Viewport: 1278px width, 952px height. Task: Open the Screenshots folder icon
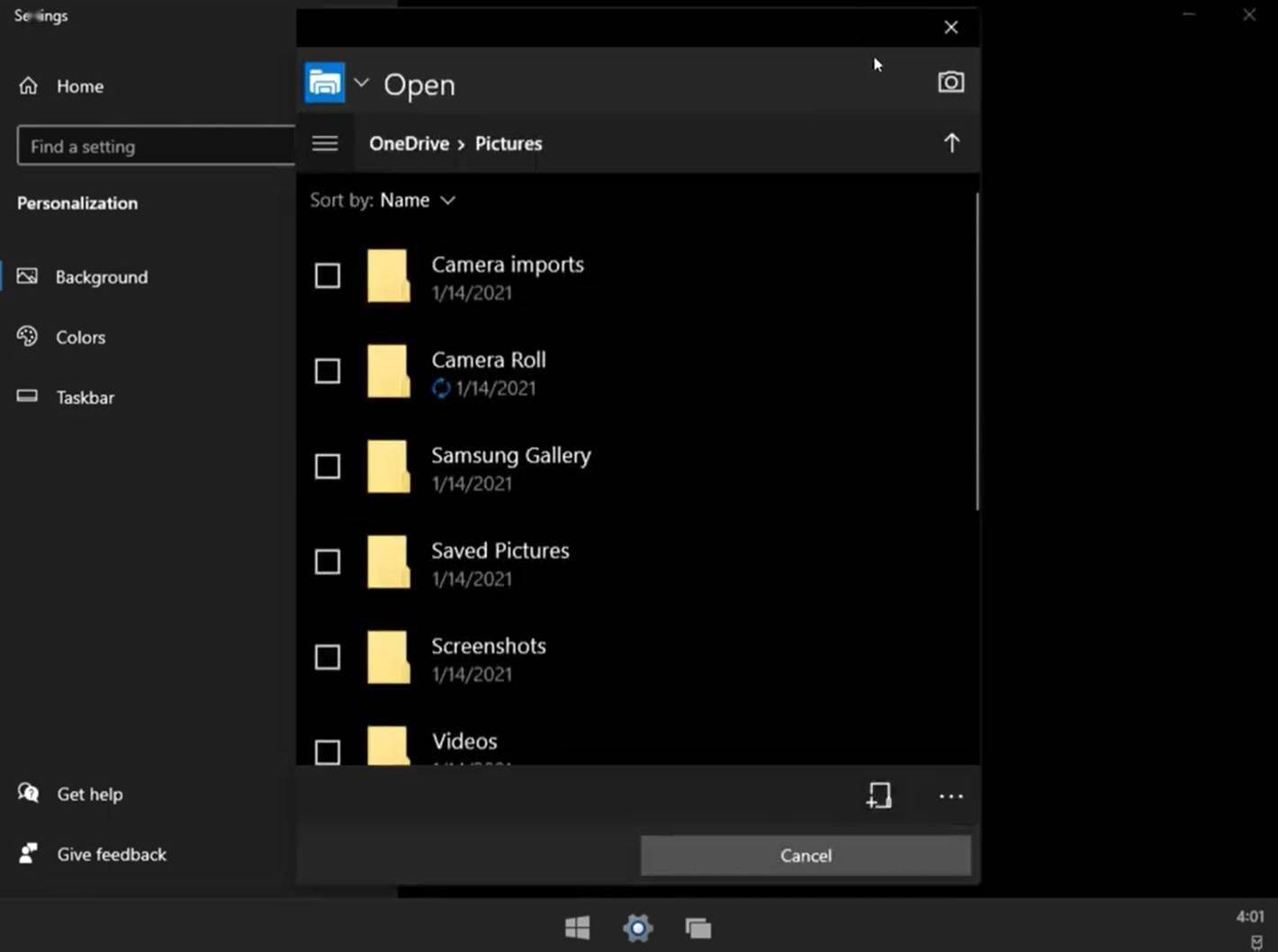coord(389,657)
